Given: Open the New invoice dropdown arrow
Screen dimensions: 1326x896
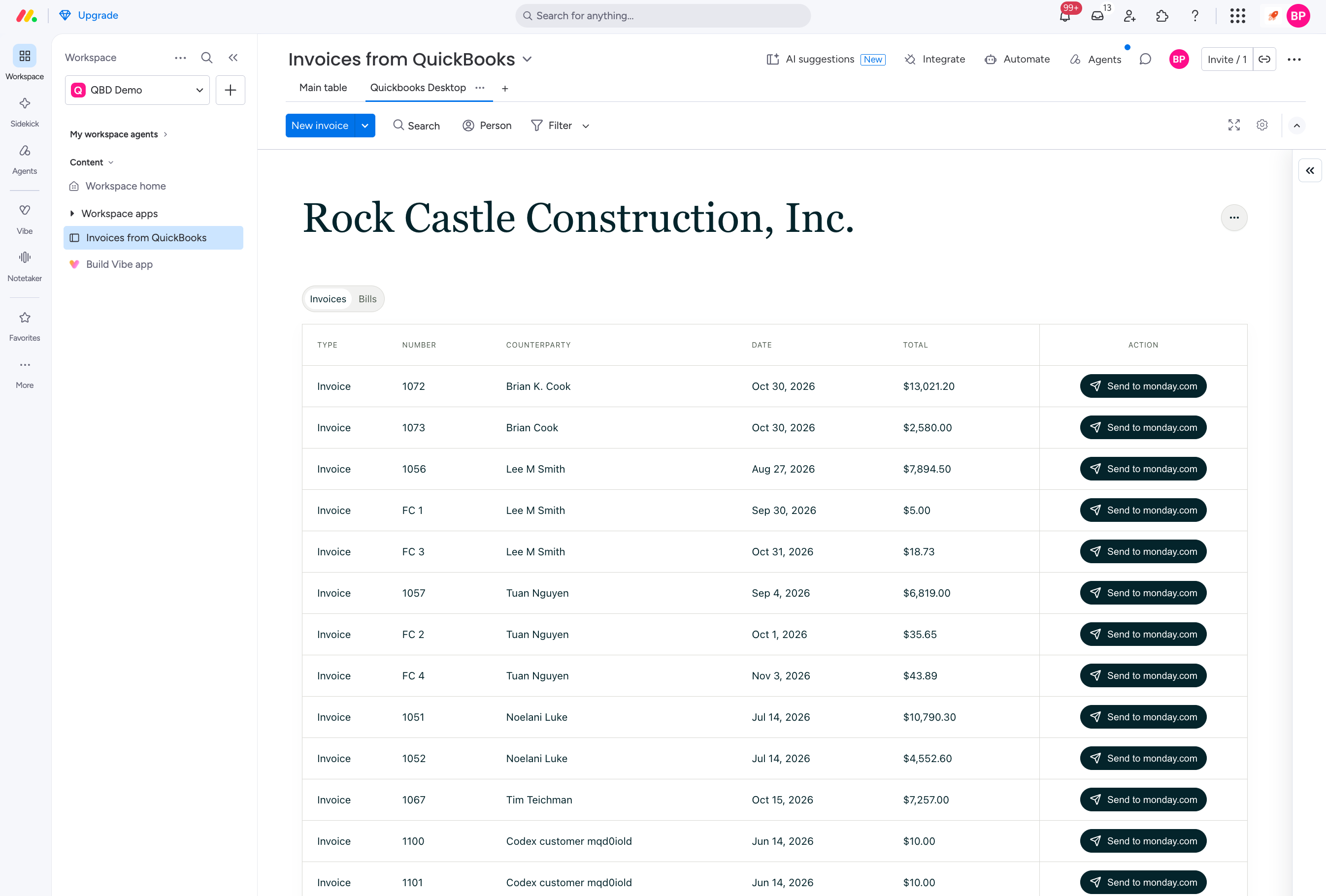Looking at the screenshot, I should [x=365, y=126].
